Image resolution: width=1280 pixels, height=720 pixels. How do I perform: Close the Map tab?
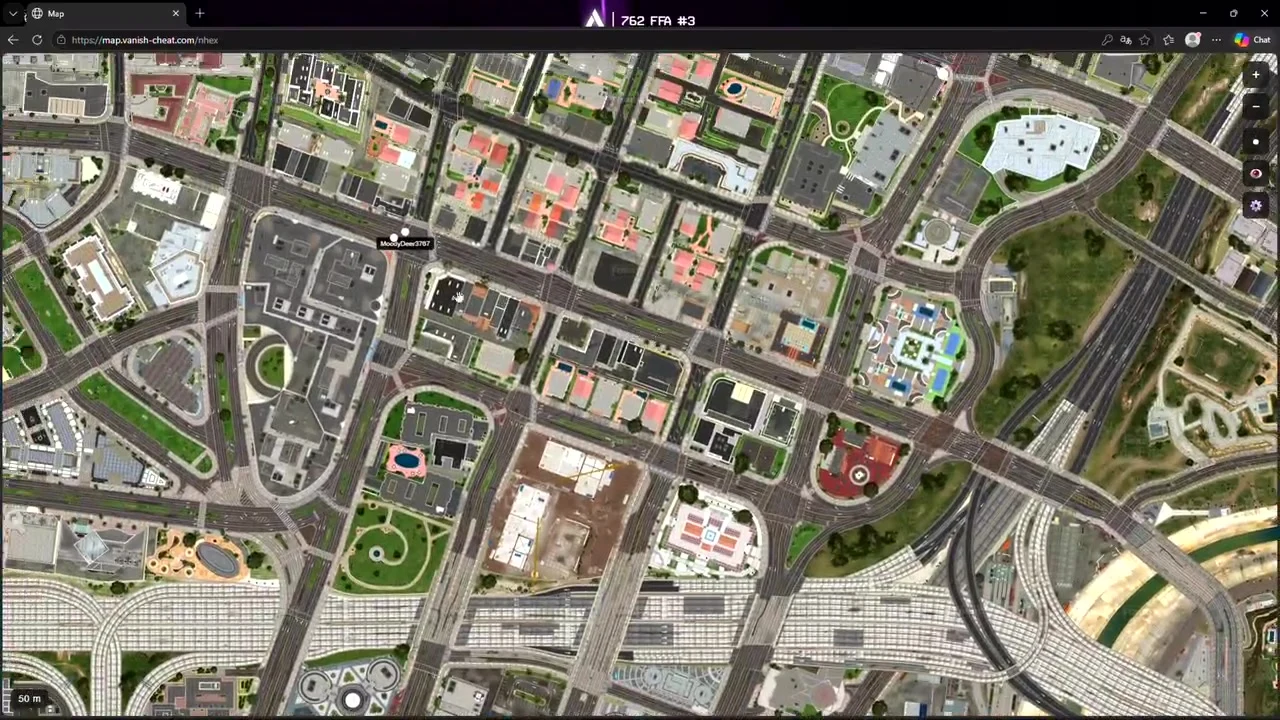point(176,13)
